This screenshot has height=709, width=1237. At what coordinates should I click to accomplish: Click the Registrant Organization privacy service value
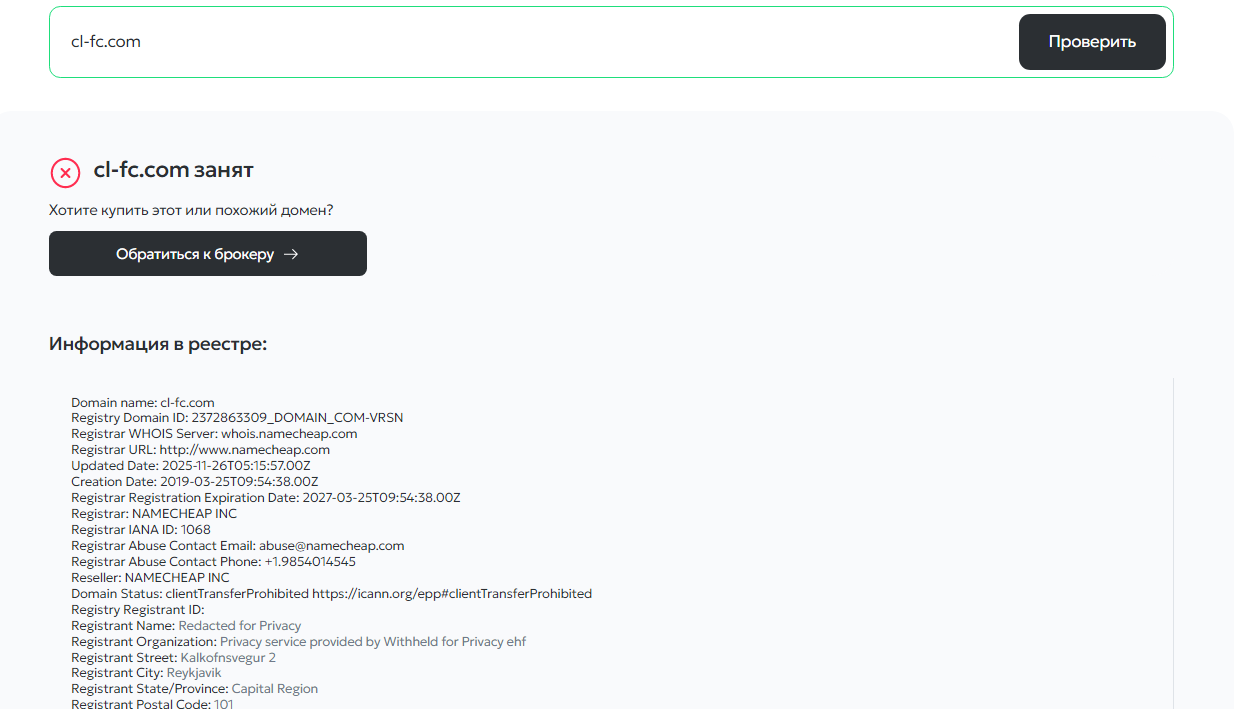pos(373,642)
